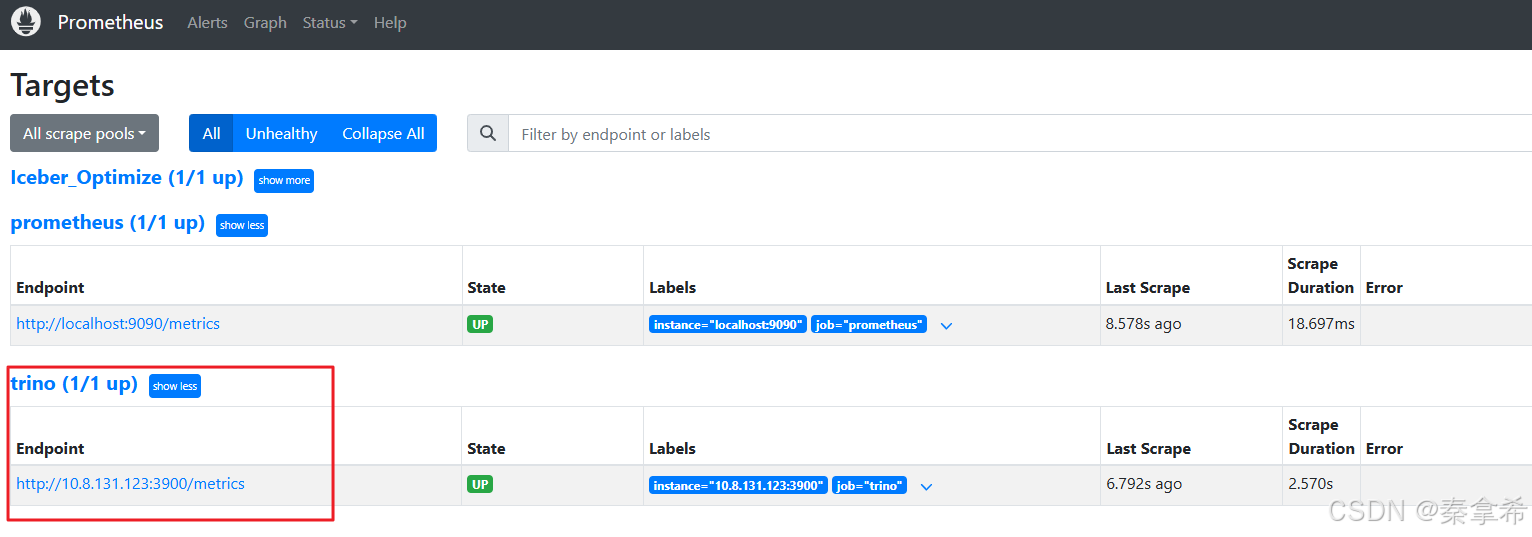The width and height of the screenshot is (1532, 537).
Task: Show only Unhealthy targets
Action: pyautogui.click(x=281, y=133)
